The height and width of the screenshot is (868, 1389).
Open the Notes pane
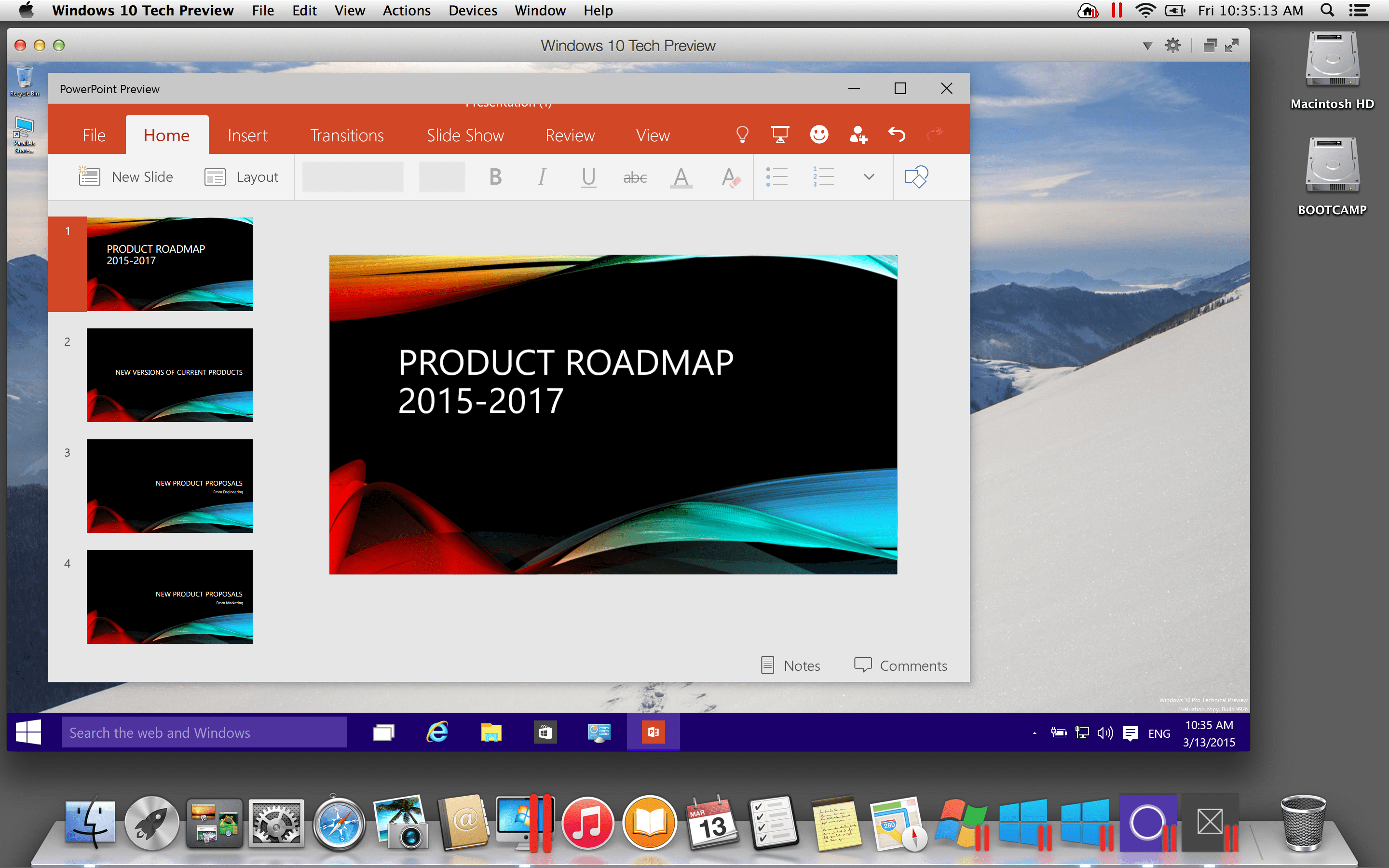[x=790, y=665]
